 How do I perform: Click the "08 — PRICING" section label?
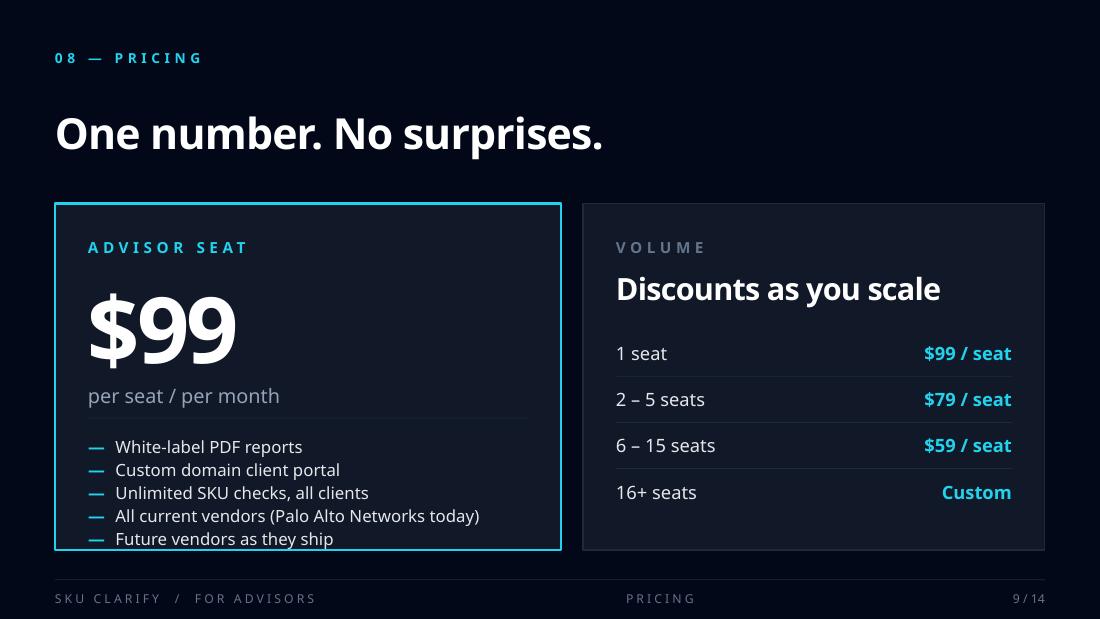129,59
